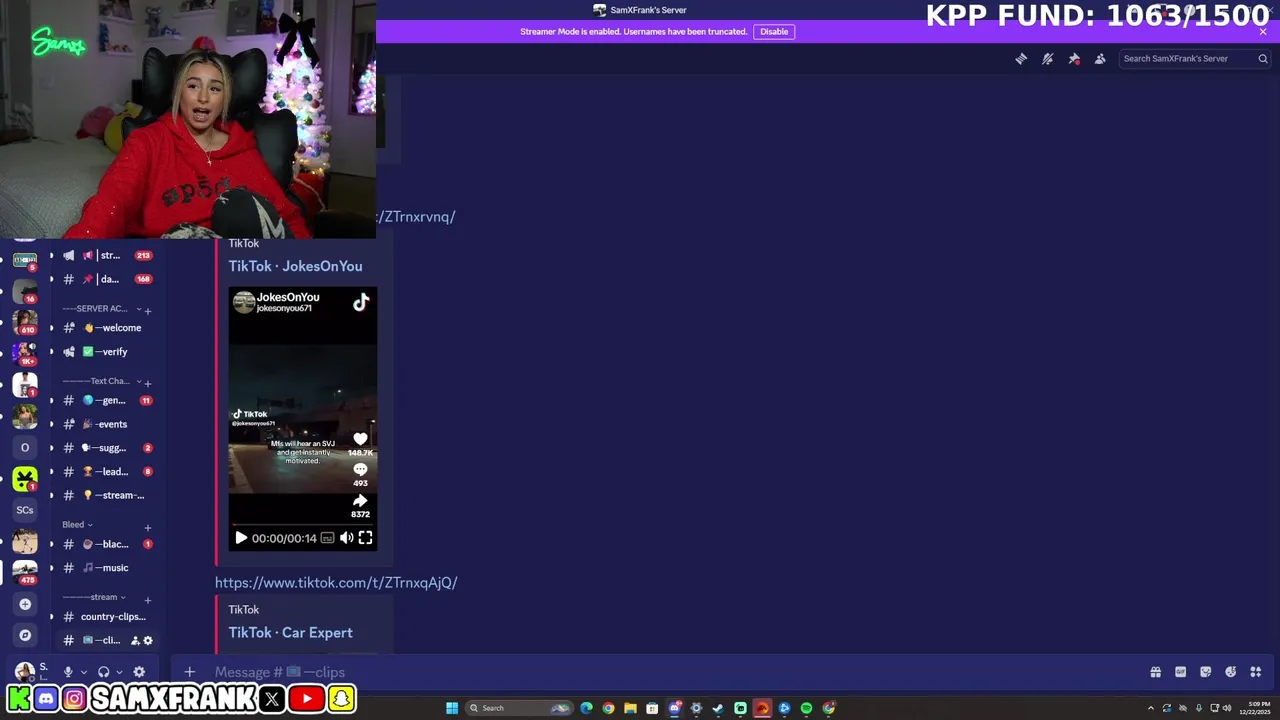Open Steam from the taskbar
This screenshot has width=1280, height=720.
click(718, 708)
